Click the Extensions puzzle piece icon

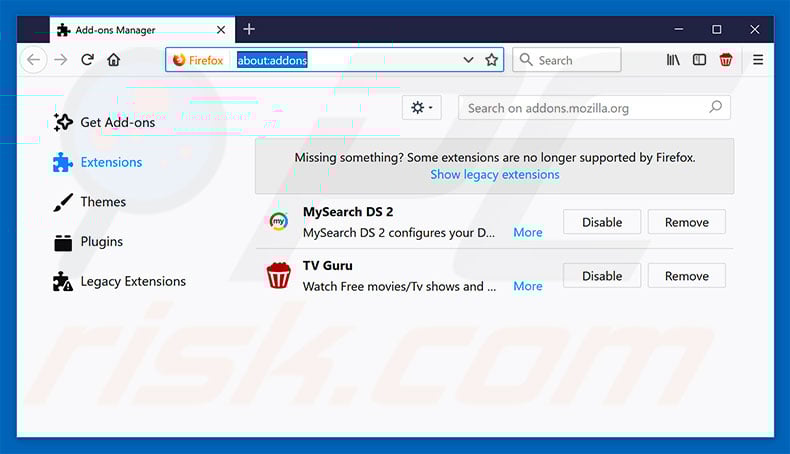click(x=63, y=162)
